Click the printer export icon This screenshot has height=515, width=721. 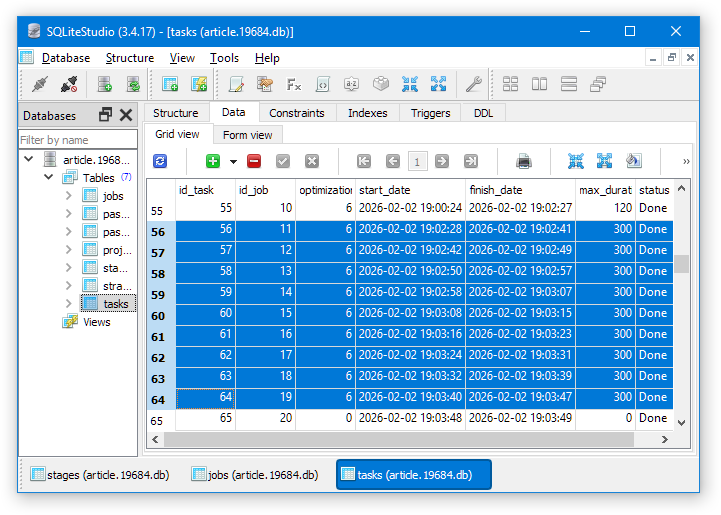(x=523, y=161)
